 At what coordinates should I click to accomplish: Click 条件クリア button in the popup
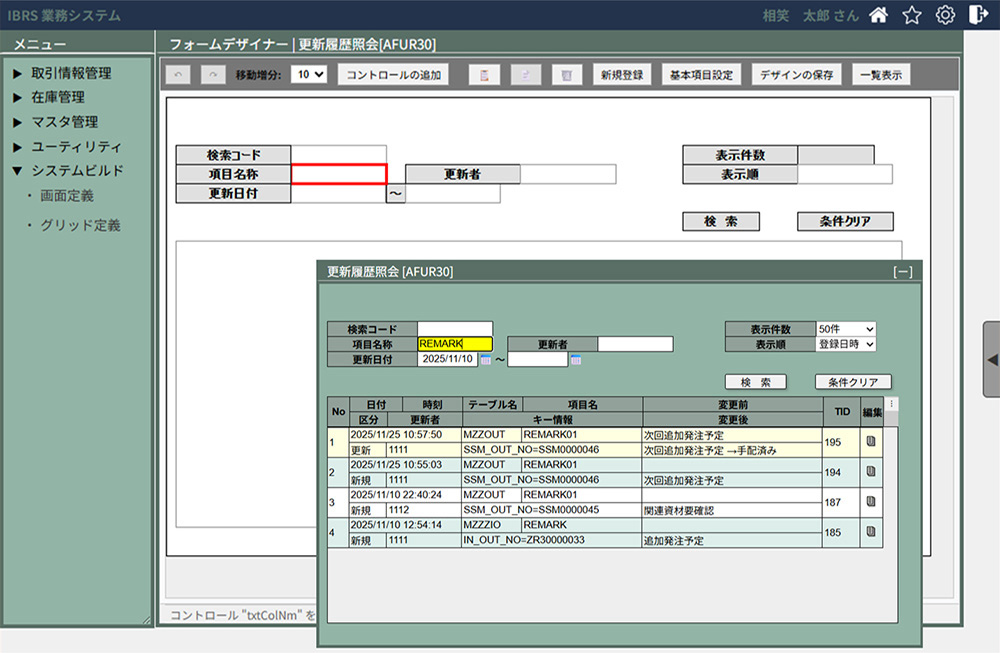pyautogui.click(x=853, y=382)
